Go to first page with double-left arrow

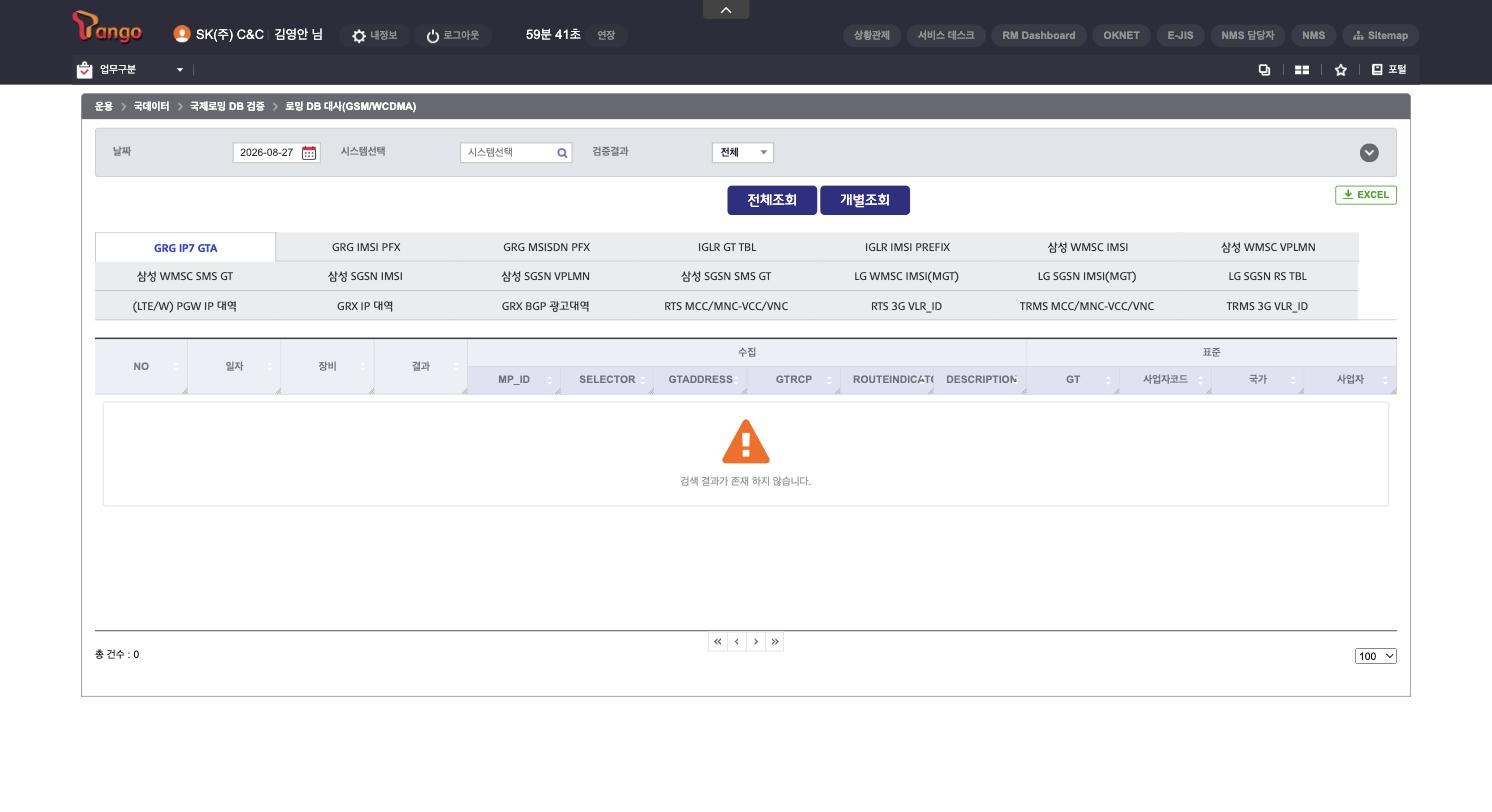[718, 642]
